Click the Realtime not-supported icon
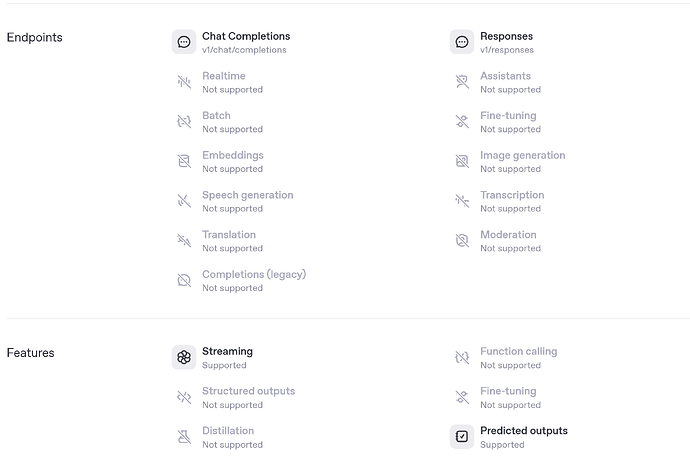Viewport: 690px width, 473px height. (x=184, y=82)
